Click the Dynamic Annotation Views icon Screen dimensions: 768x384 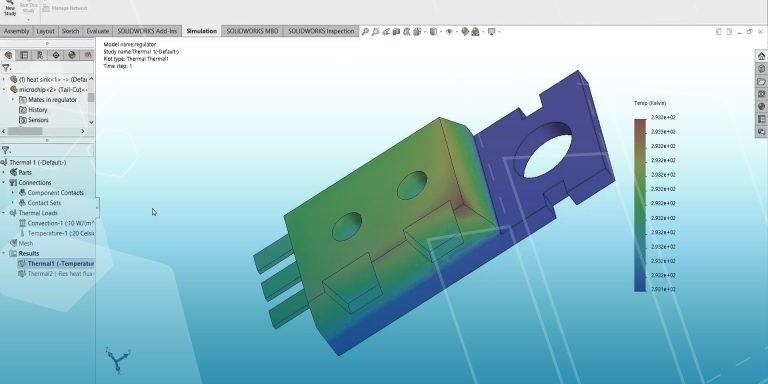click(407, 32)
